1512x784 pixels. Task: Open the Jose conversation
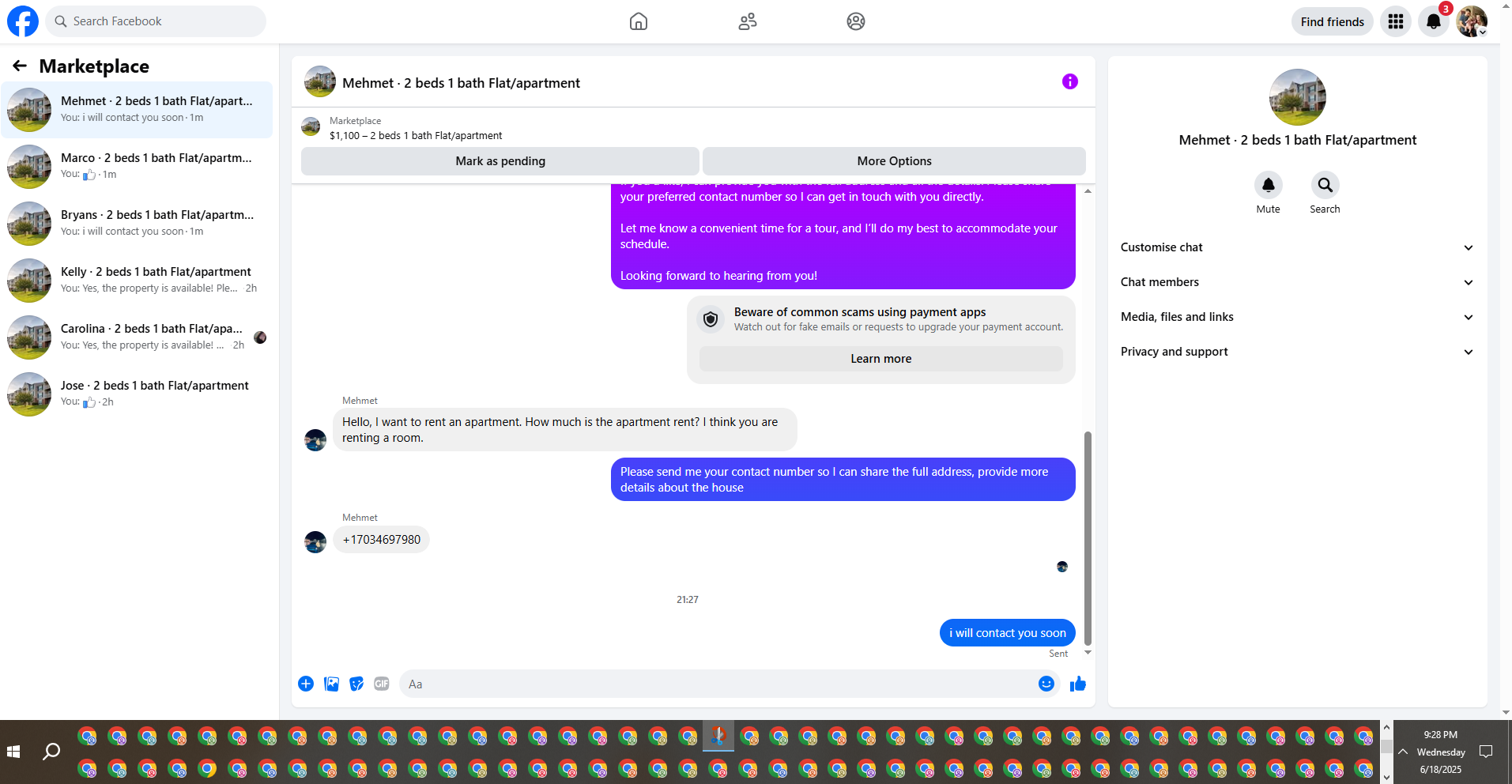click(137, 394)
